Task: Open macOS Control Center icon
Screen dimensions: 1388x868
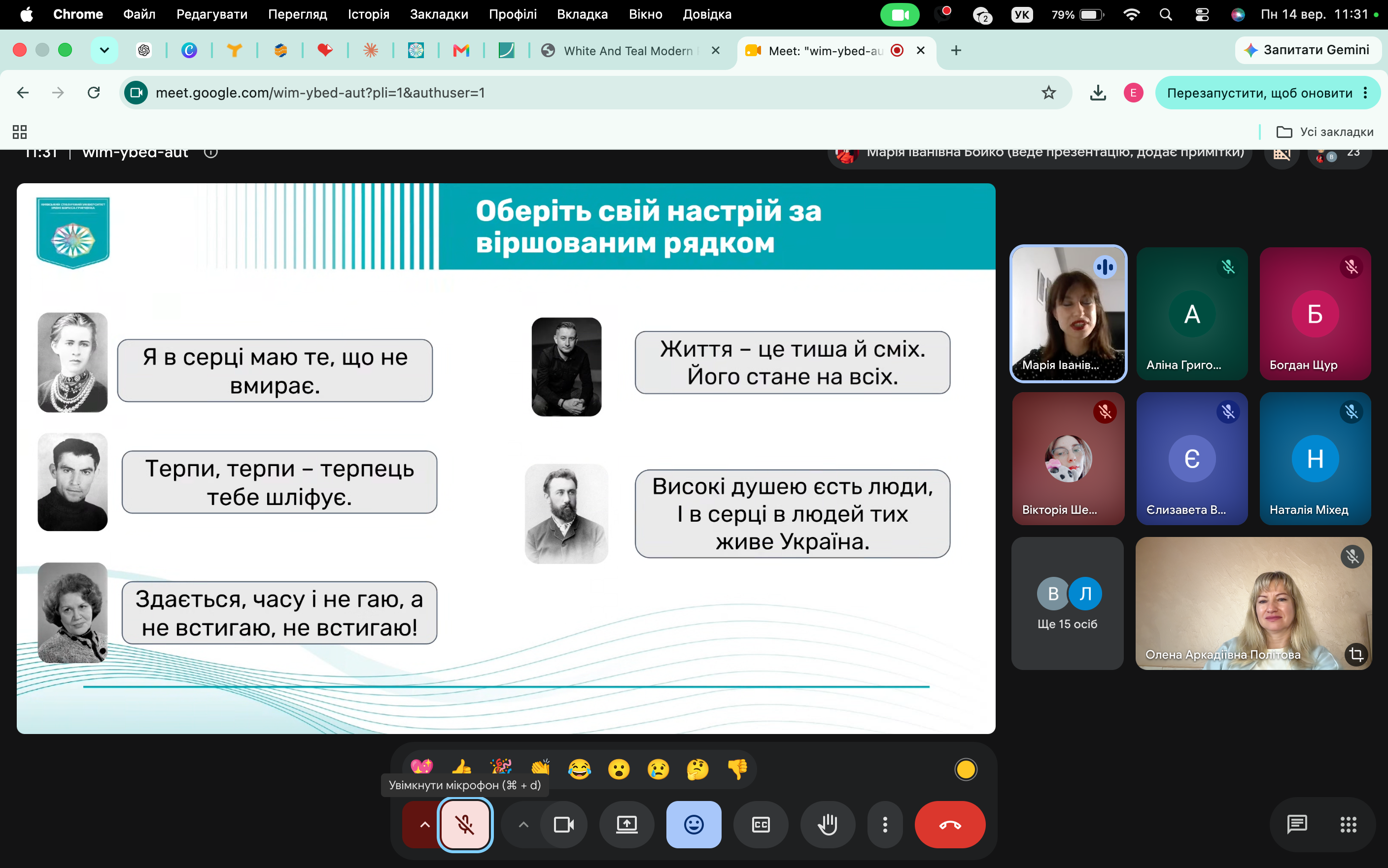Action: [1201, 14]
